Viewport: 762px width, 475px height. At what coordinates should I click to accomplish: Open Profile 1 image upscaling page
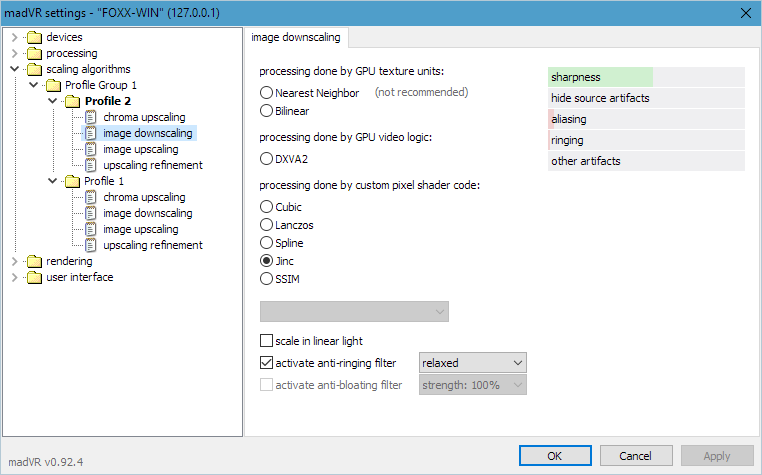tap(141, 229)
